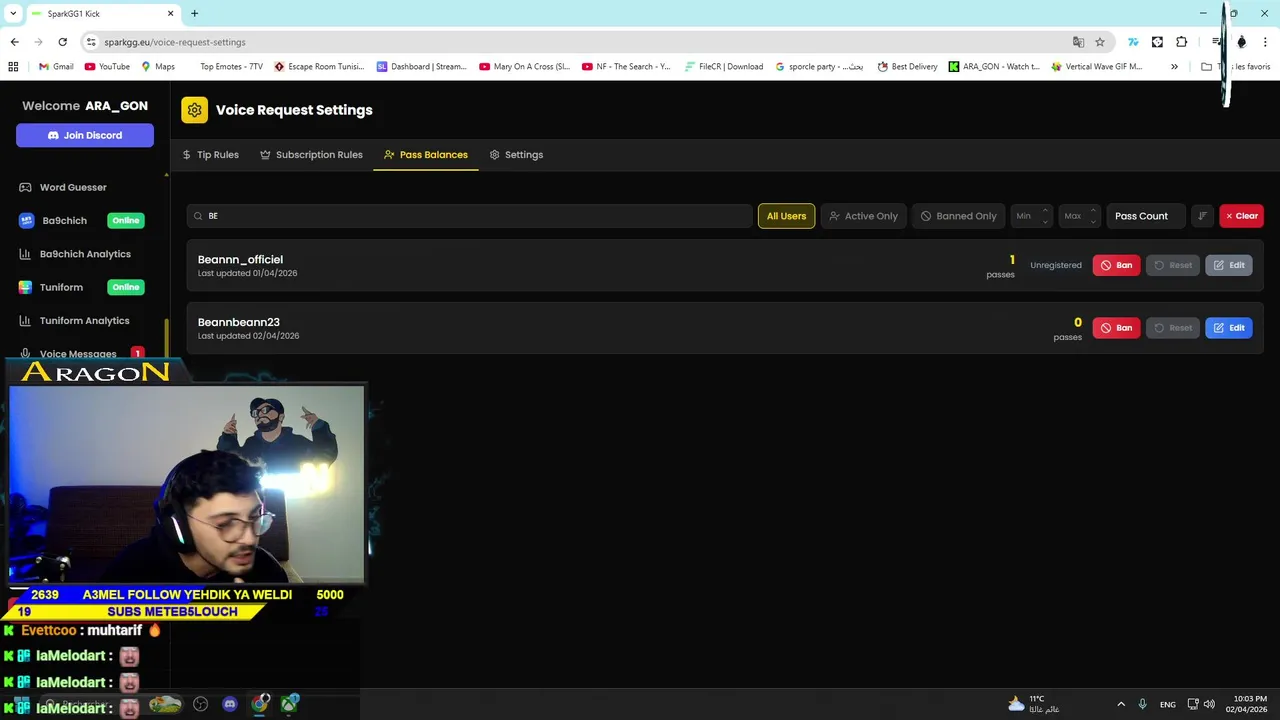Open the Tip Rules tab
This screenshot has height=720, width=1280.
pos(210,155)
